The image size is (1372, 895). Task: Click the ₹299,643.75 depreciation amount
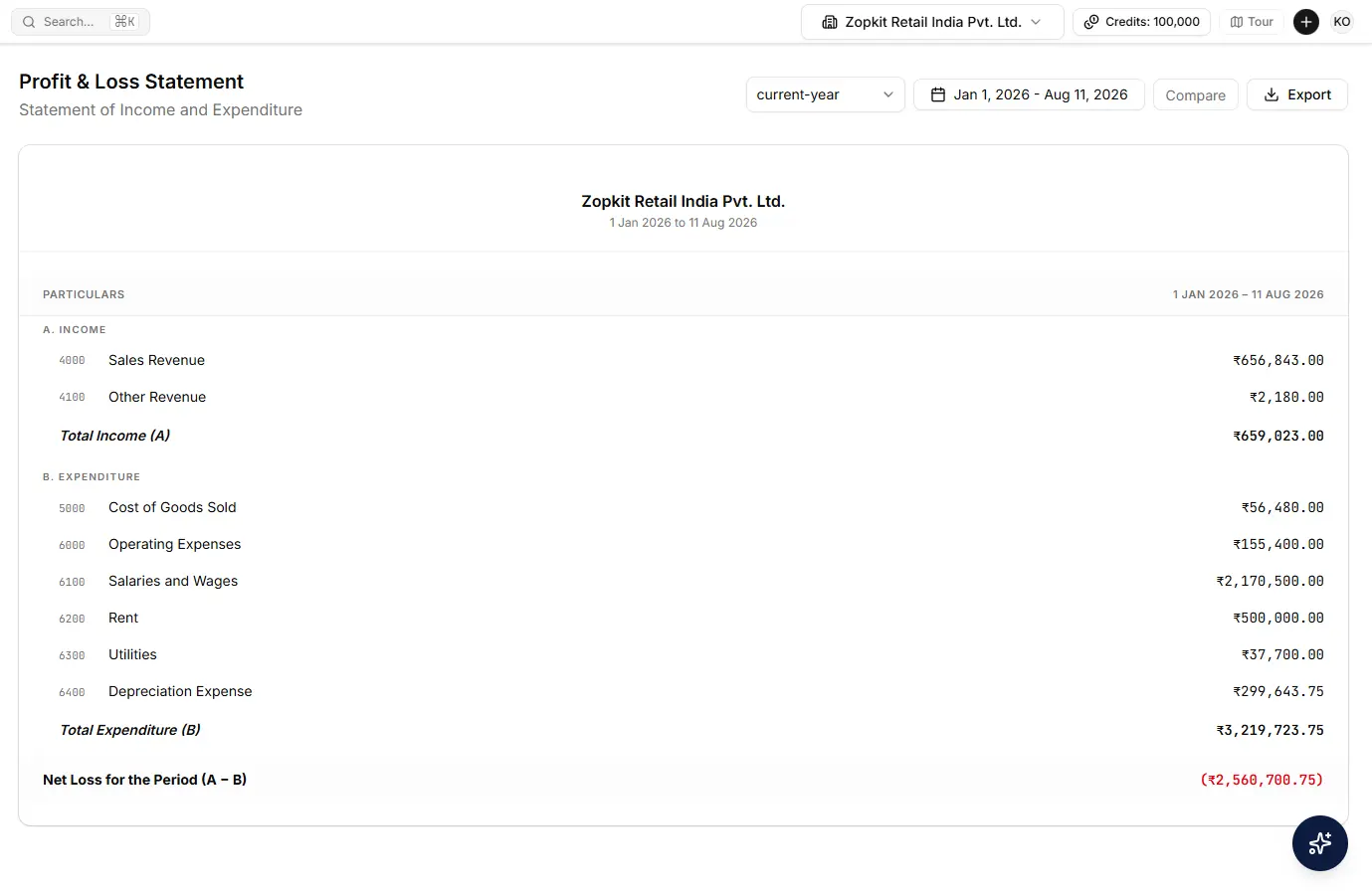pos(1278,691)
